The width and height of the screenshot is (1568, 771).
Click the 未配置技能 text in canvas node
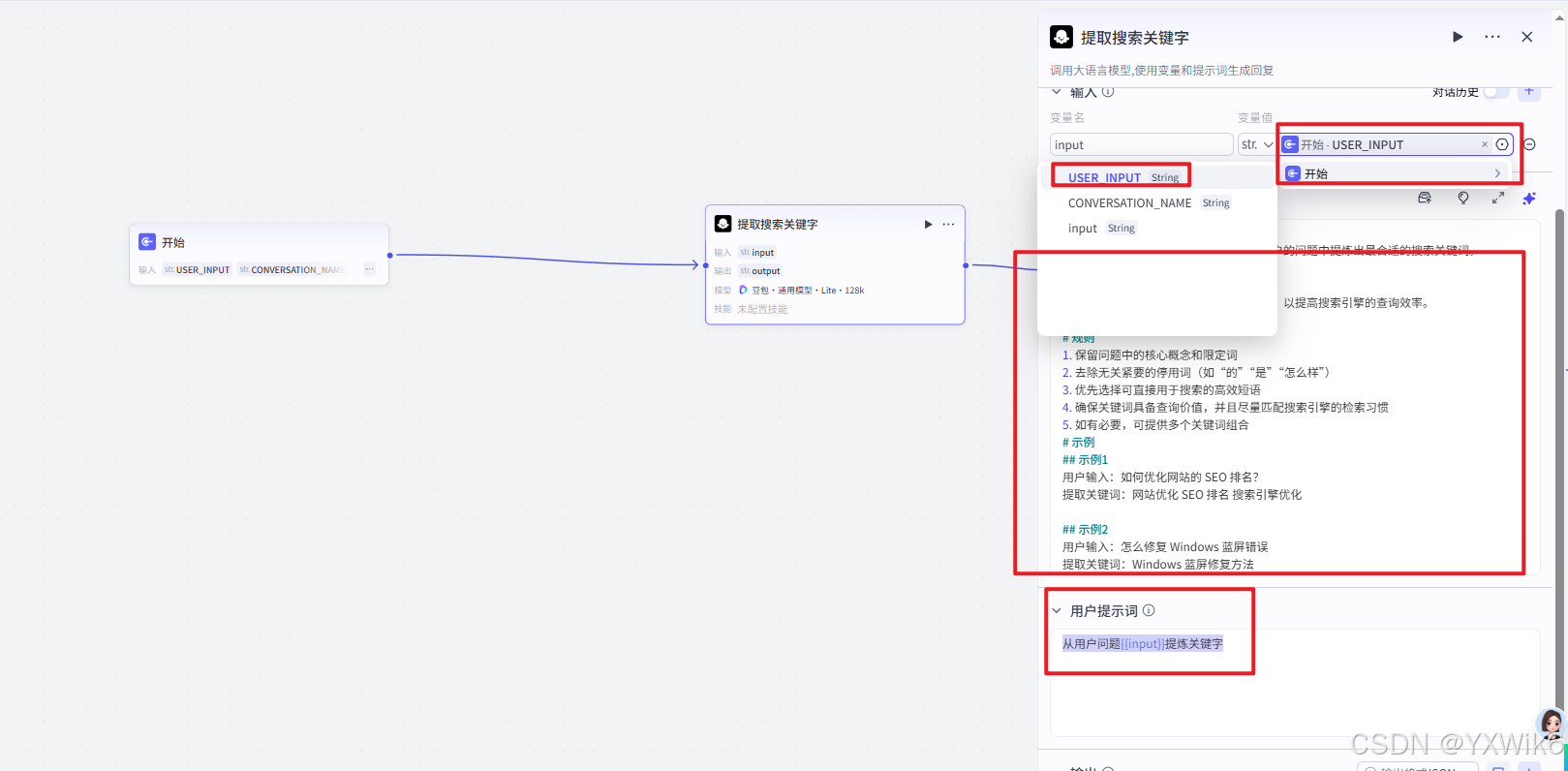click(x=762, y=309)
